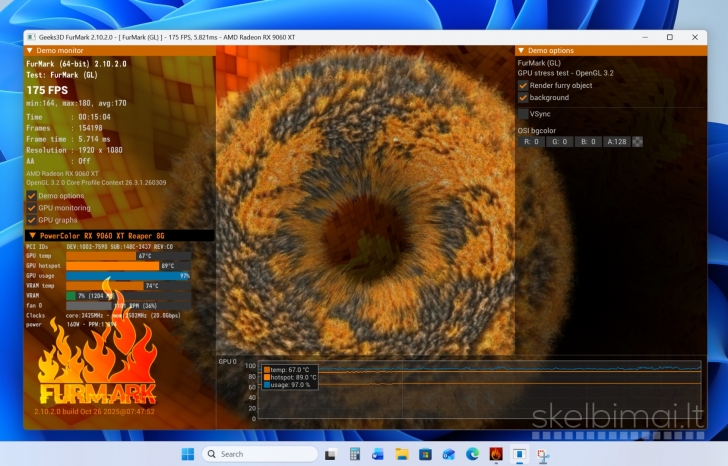Click the PCI IDs DEV:1002-7590 line
The image size is (728, 466).
coord(99,246)
